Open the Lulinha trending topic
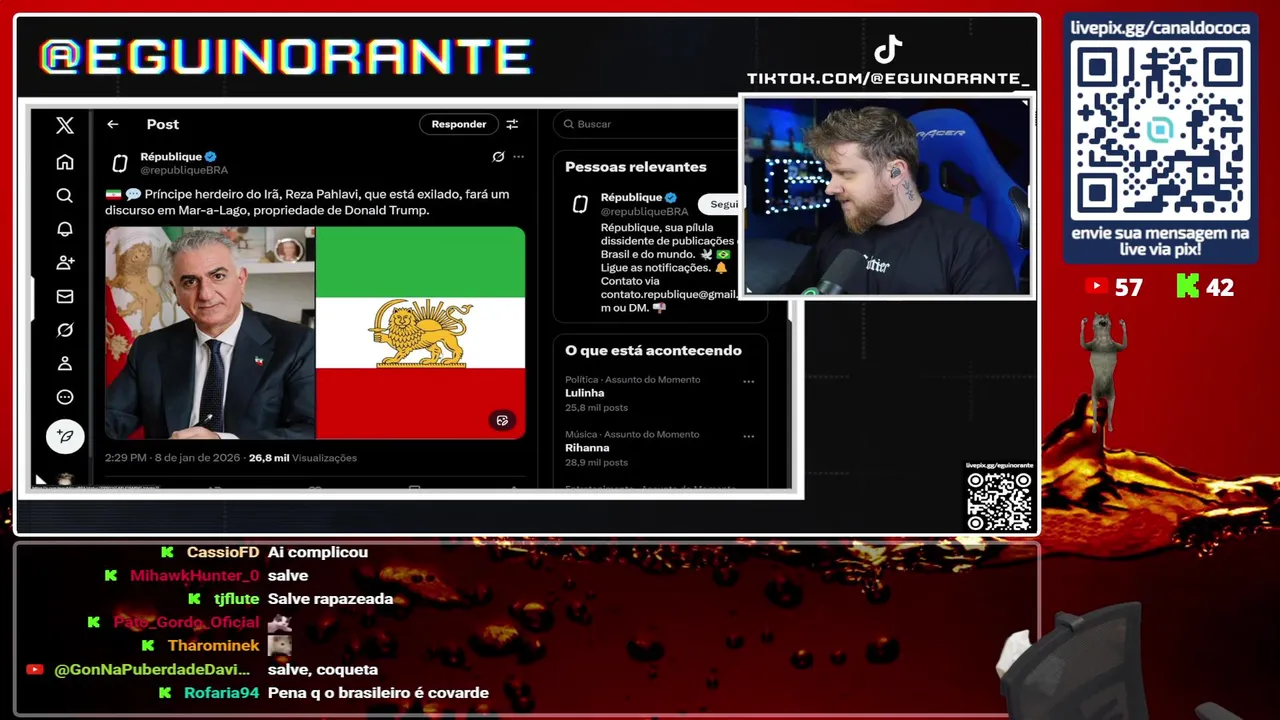Screen dimensions: 1280x720 585,393
